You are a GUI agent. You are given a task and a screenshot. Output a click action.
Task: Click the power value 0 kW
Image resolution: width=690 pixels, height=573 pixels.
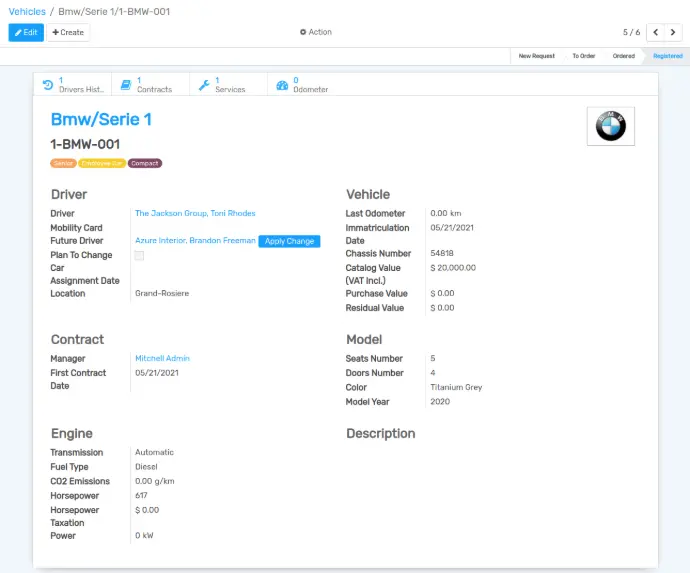tap(144, 536)
